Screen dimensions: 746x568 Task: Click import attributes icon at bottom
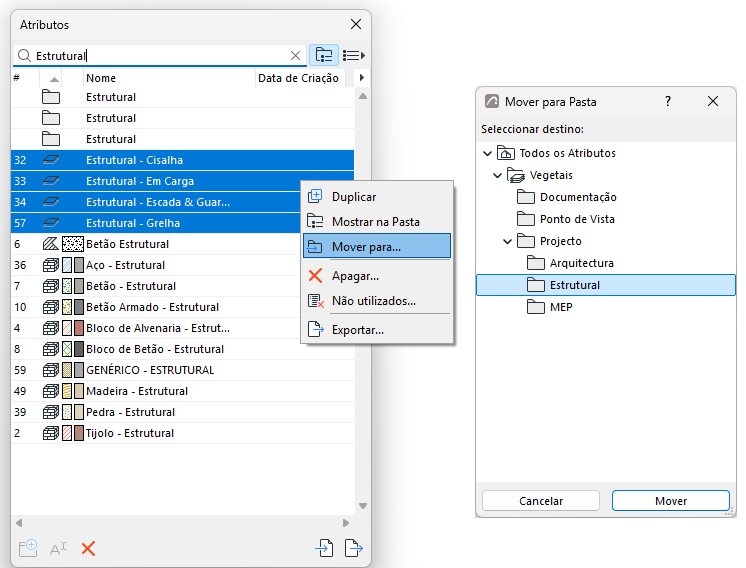[324, 548]
